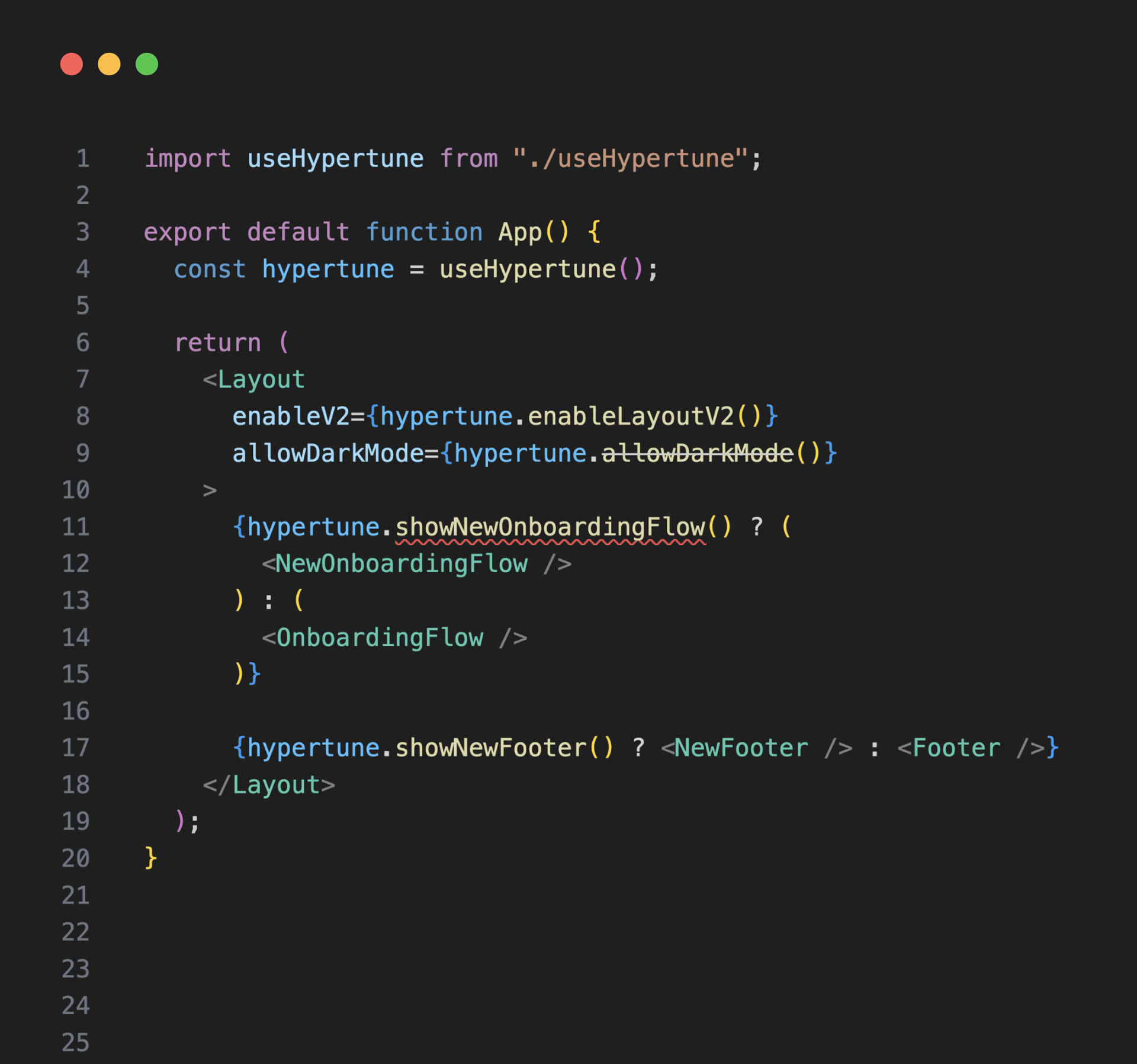Click the squiggly-underlined showNewOnboardingFlow method
This screenshot has height=1064, width=1137.
[x=550, y=527]
